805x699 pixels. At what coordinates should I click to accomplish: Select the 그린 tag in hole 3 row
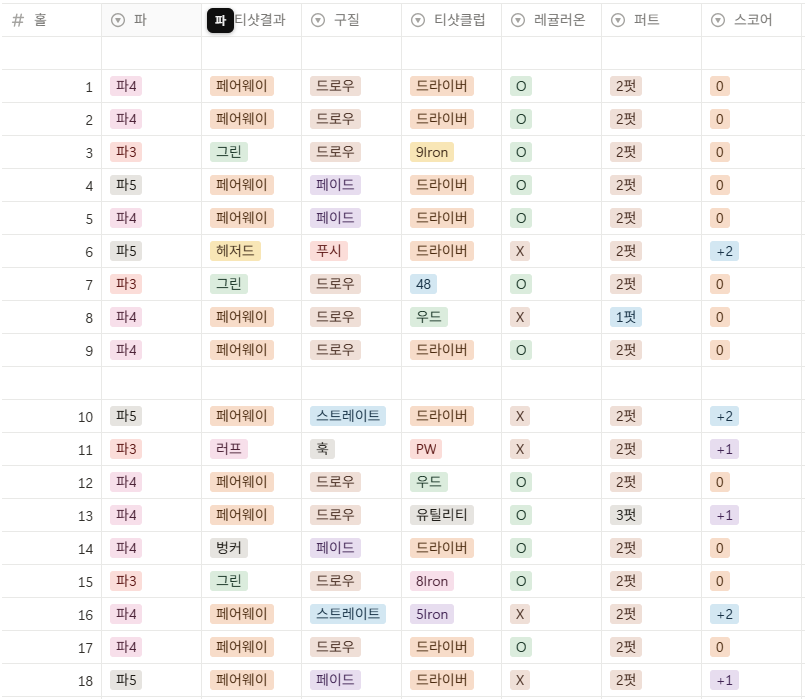(229, 152)
